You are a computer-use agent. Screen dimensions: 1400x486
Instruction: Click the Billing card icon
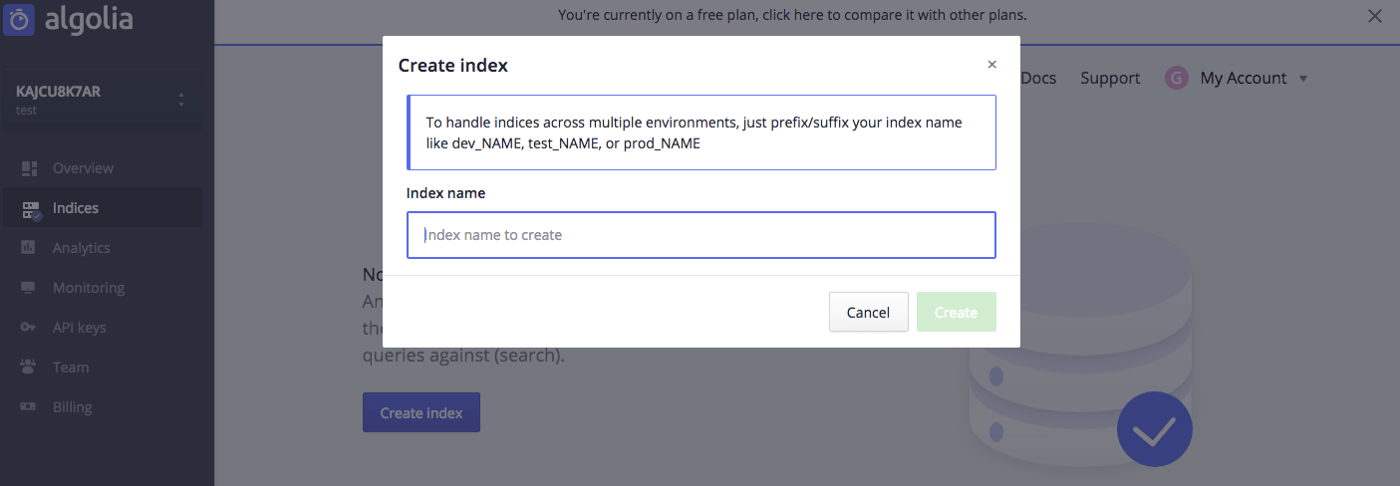[x=29, y=407]
